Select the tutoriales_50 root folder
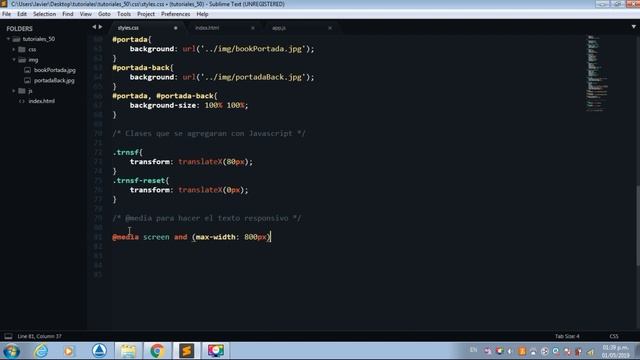This screenshot has height=360, width=640. pyautogui.click(x=39, y=39)
